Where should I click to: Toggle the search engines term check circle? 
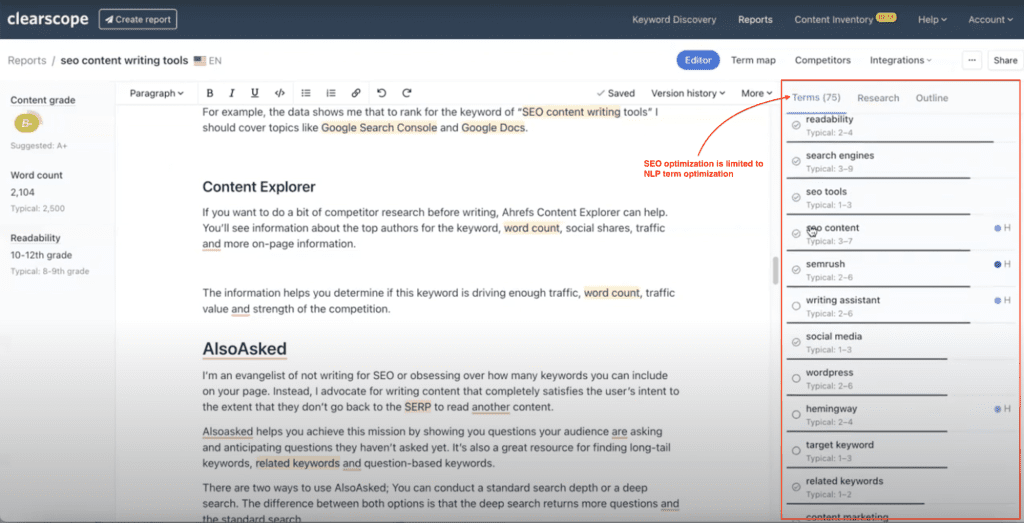click(795, 161)
